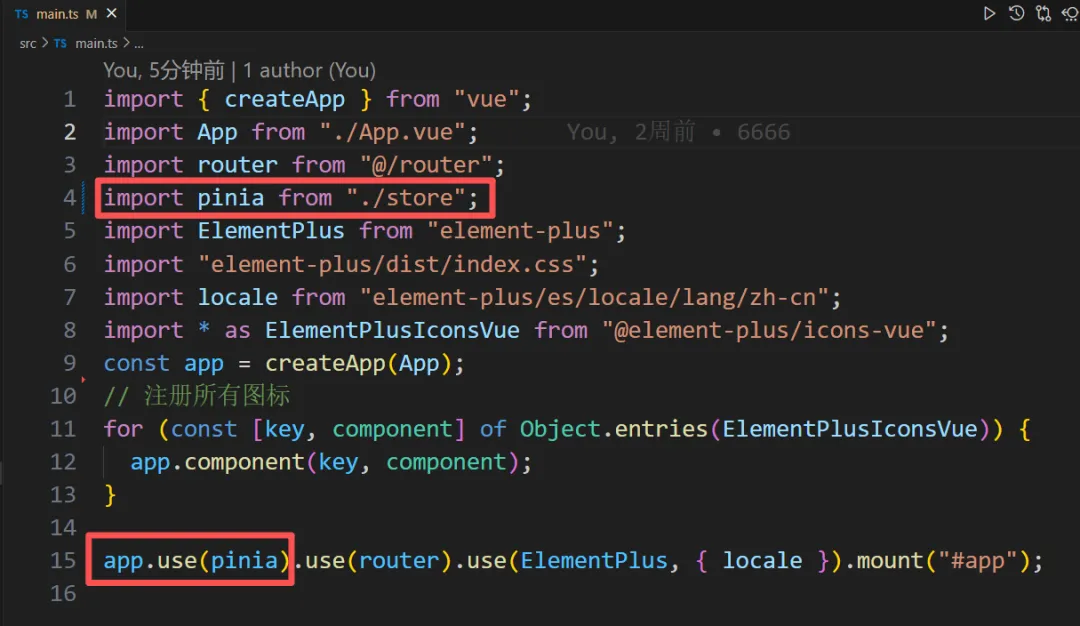Select the main.ts tab label
Screen dimensions: 1080x626
pyautogui.click(x=58, y=15)
